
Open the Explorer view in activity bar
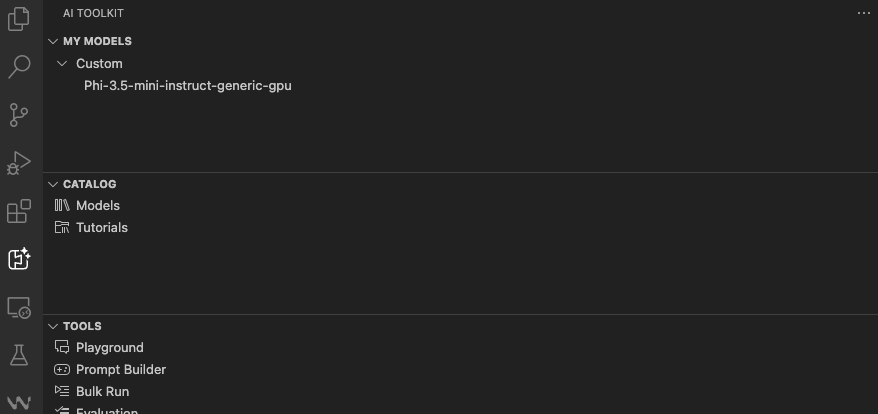click(18, 18)
